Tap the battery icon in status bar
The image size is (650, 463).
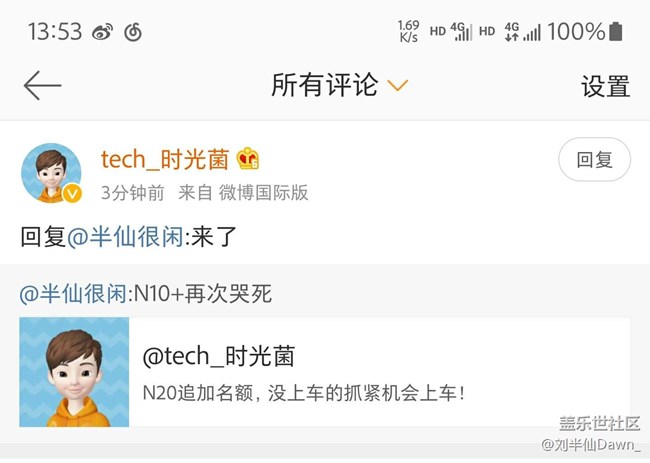618,31
